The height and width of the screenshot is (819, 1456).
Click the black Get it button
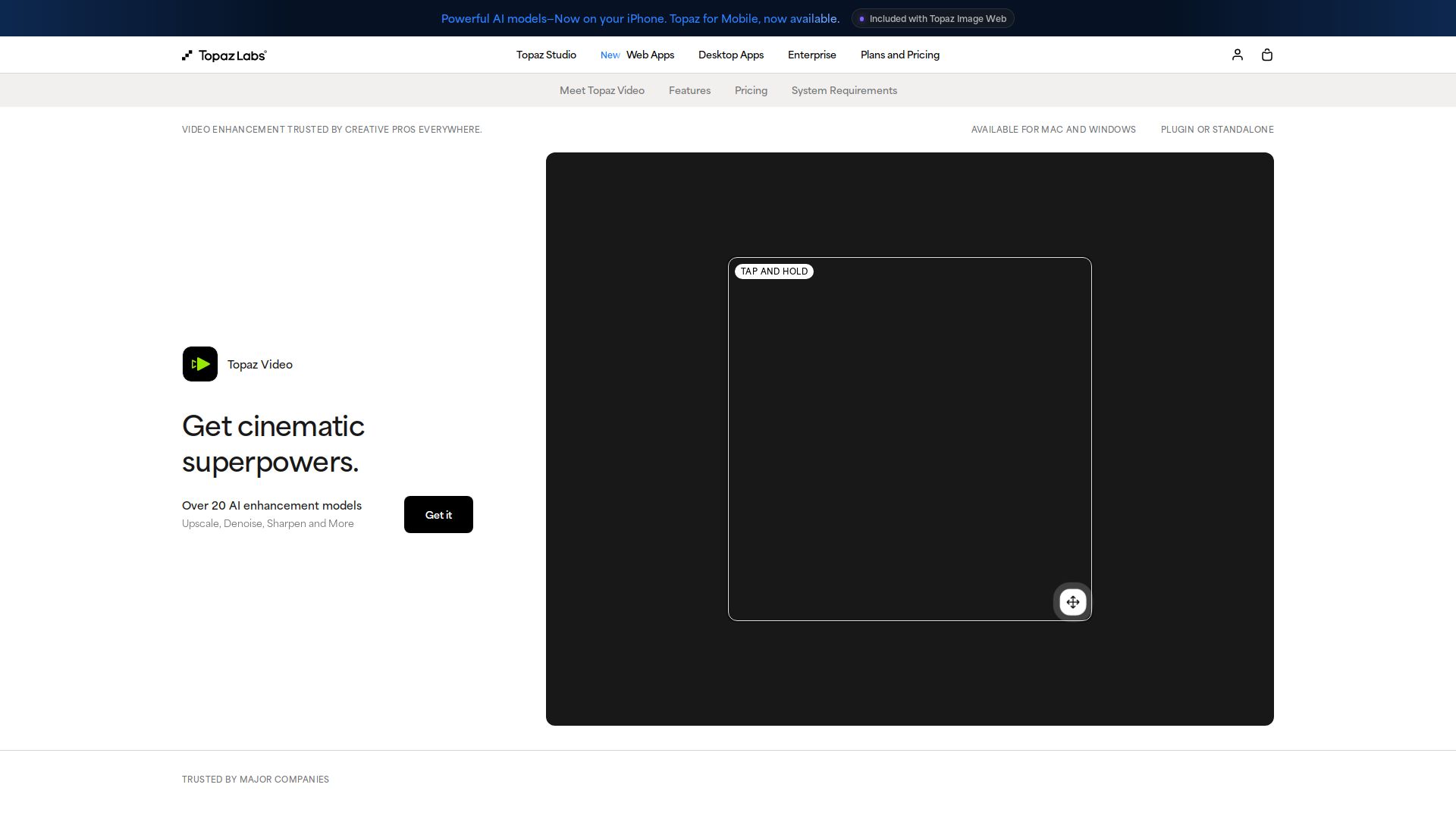pos(438,515)
